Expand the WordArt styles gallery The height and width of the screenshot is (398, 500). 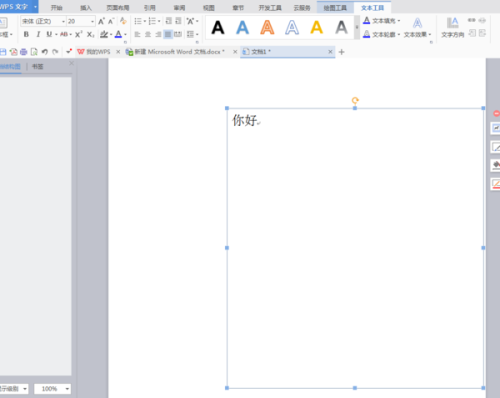(357, 28)
